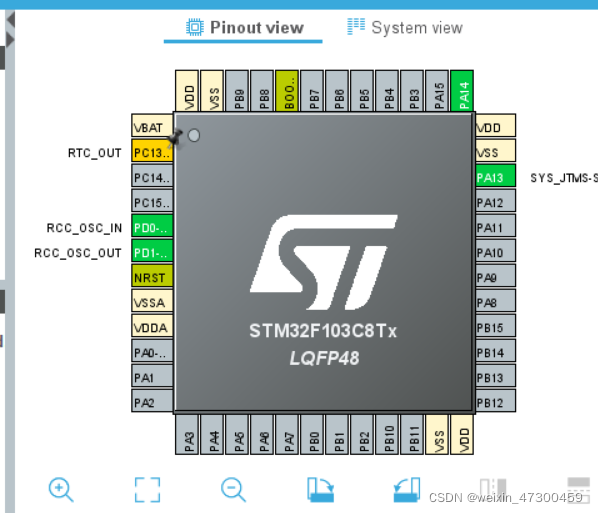This screenshot has height=513, width=598.
Task: Select pin PC14
Action: click(x=152, y=175)
